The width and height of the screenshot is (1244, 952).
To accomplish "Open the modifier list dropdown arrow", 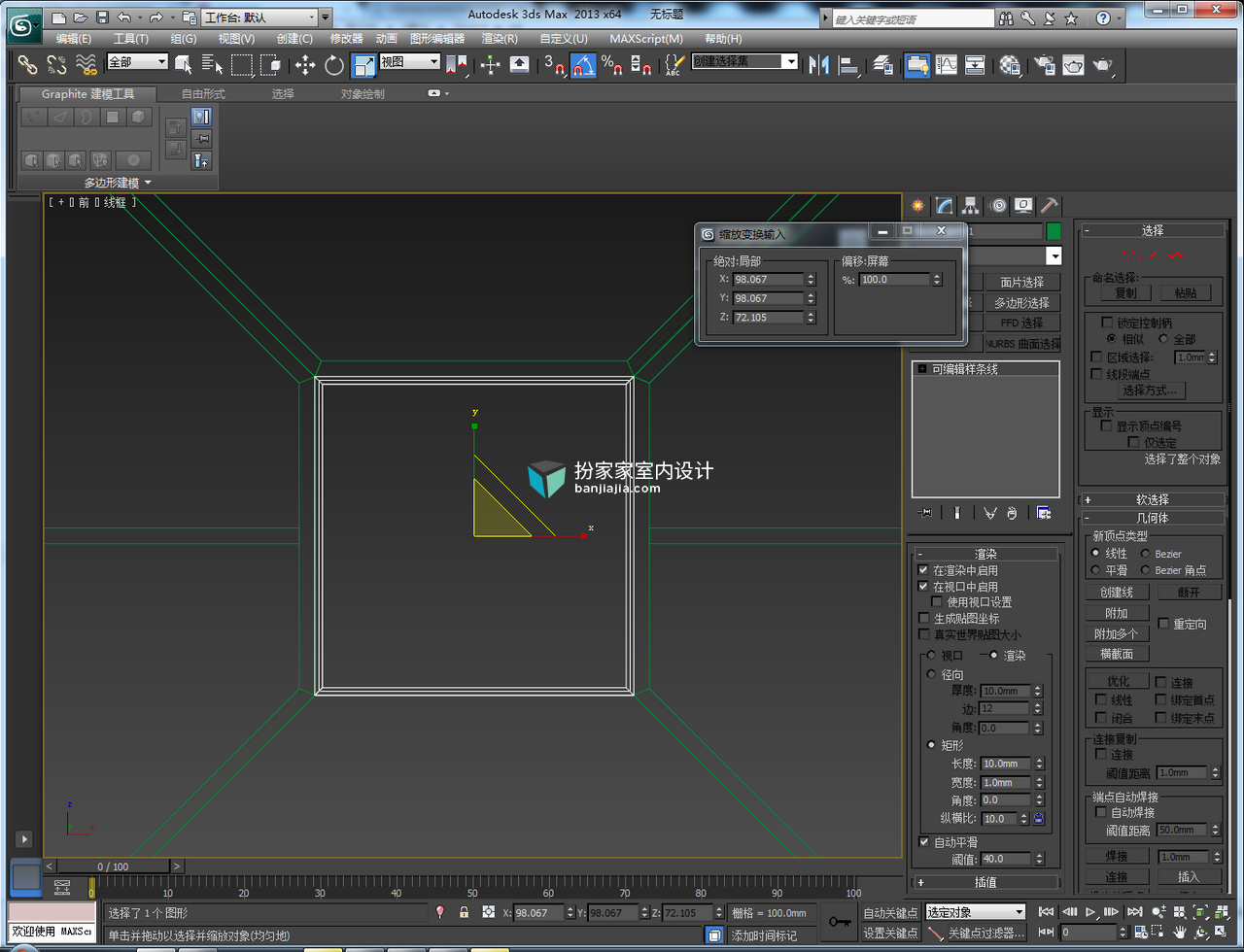I will 1054,255.
